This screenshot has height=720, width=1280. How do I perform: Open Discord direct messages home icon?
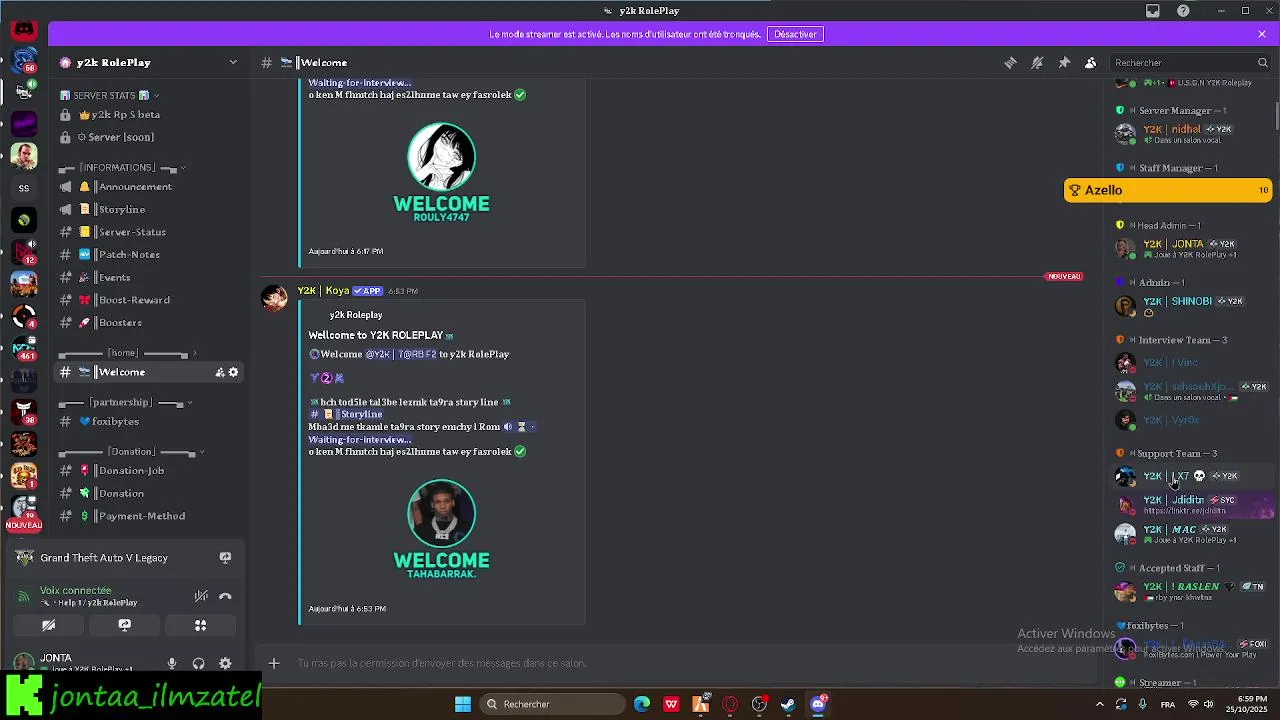pyautogui.click(x=24, y=29)
